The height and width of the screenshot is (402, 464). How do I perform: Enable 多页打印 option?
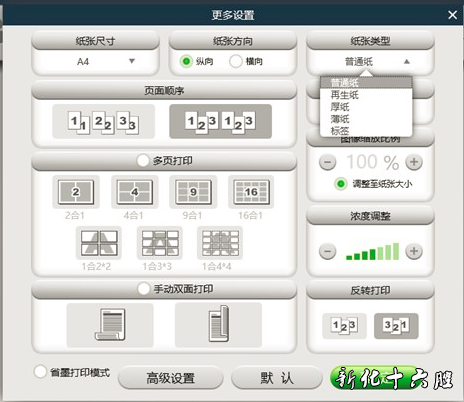143,161
